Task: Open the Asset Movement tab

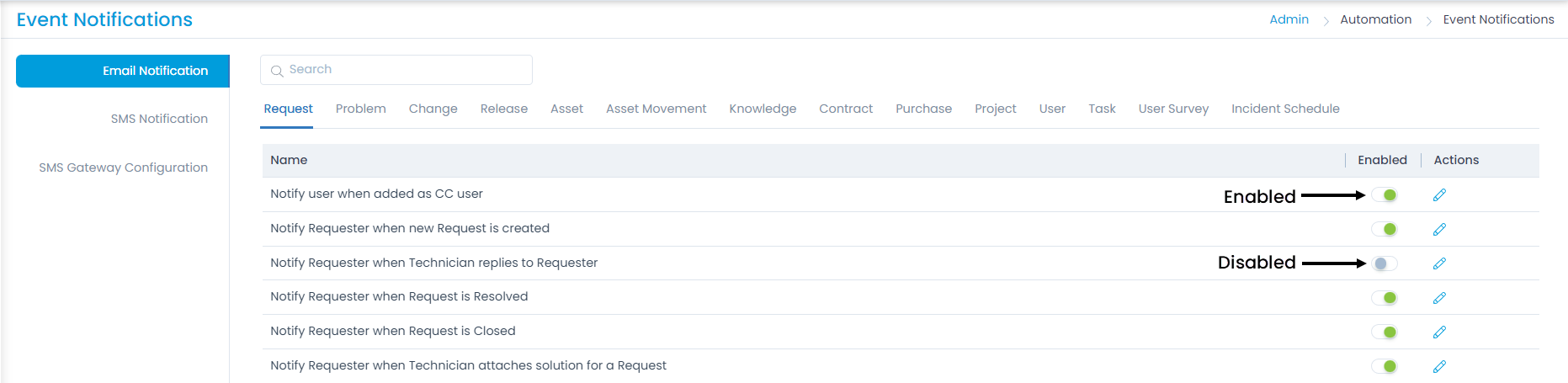Action: click(656, 109)
